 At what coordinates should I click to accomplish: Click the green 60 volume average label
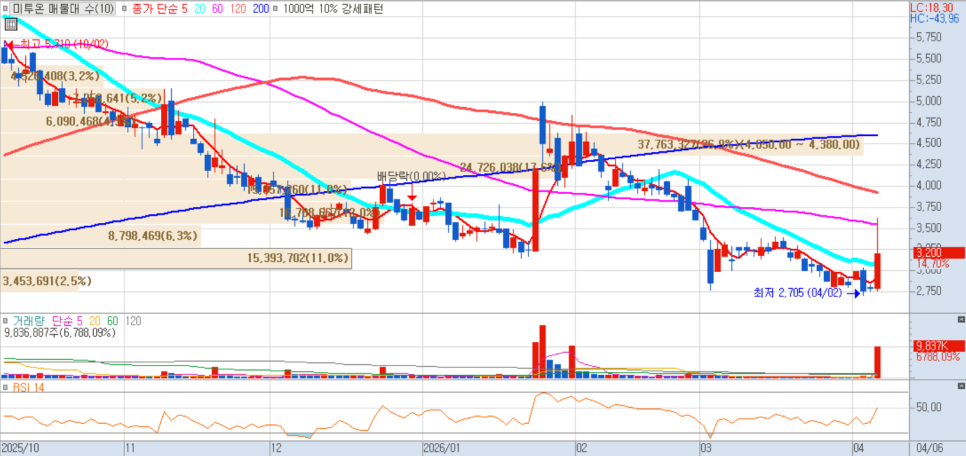[113, 321]
